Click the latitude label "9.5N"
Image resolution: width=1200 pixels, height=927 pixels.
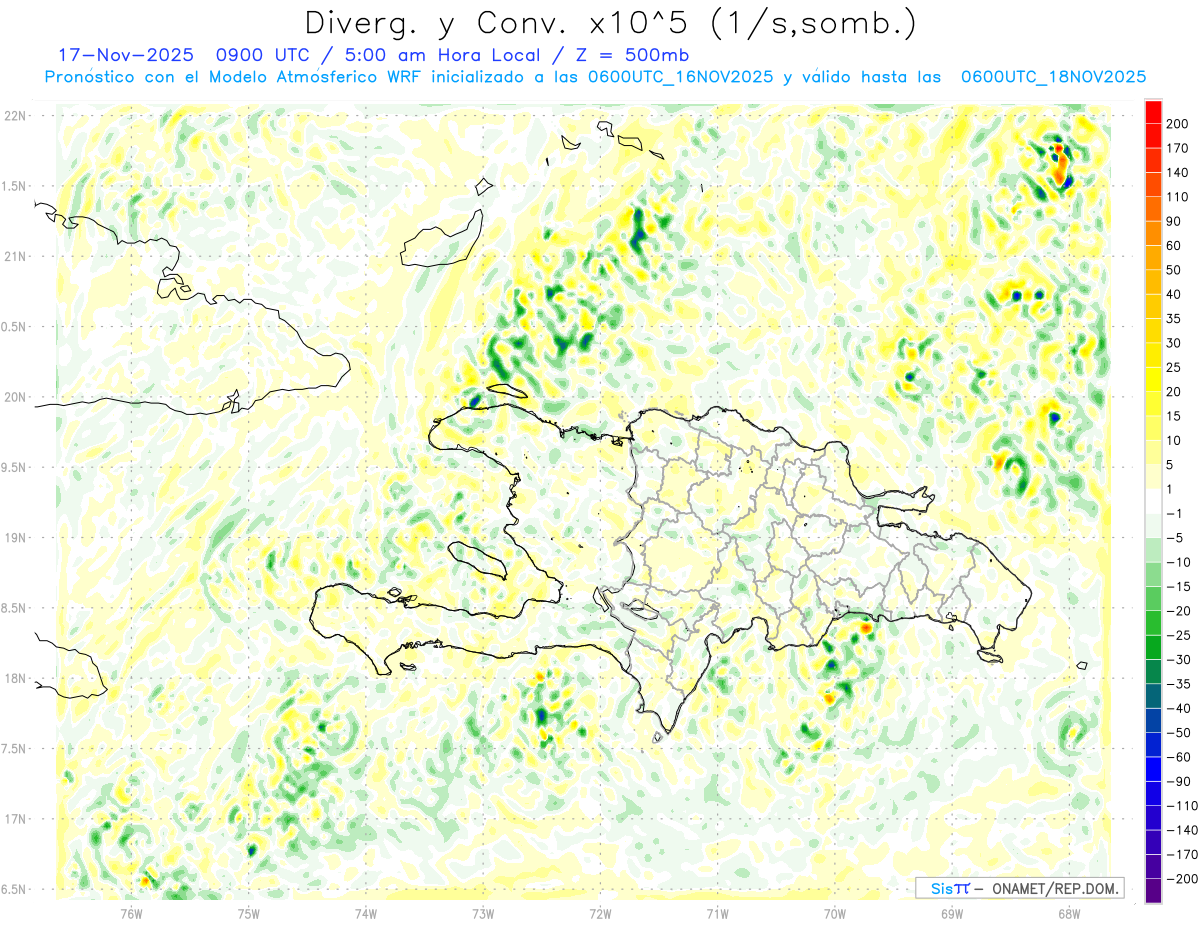tap(14, 467)
